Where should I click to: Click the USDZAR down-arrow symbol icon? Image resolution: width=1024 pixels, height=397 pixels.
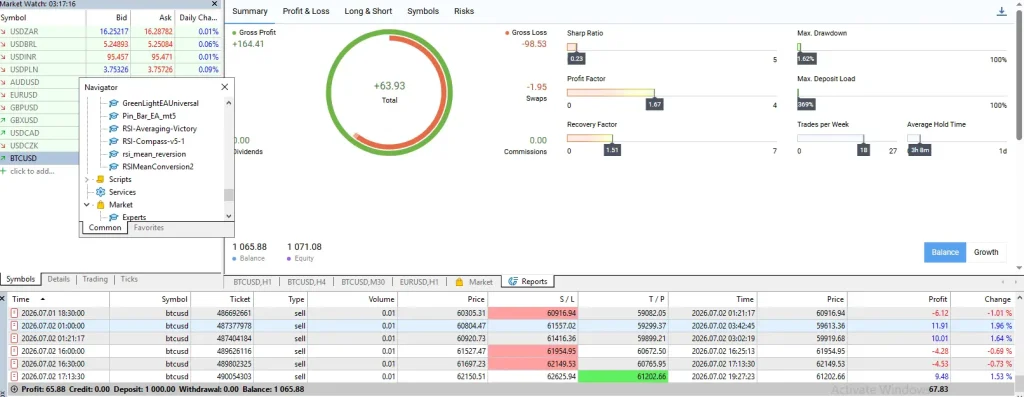[4, 31]
